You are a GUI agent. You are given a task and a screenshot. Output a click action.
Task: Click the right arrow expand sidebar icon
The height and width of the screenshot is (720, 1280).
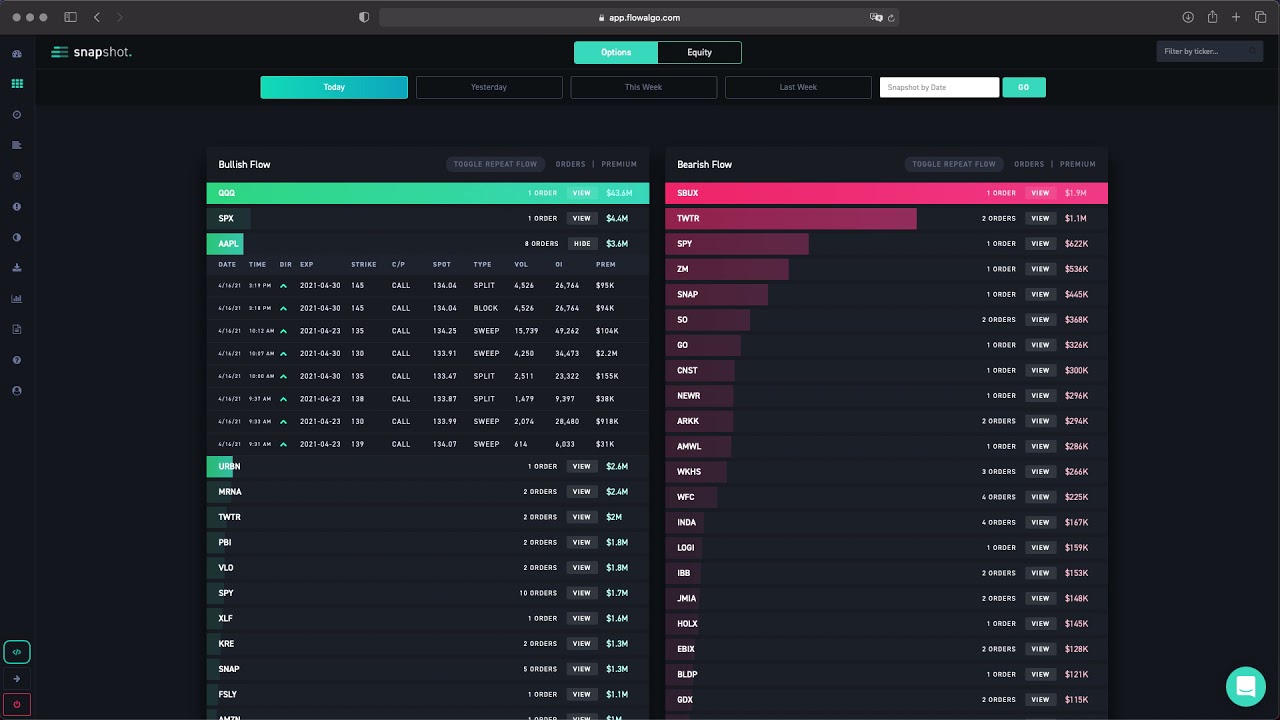[17, 679]
